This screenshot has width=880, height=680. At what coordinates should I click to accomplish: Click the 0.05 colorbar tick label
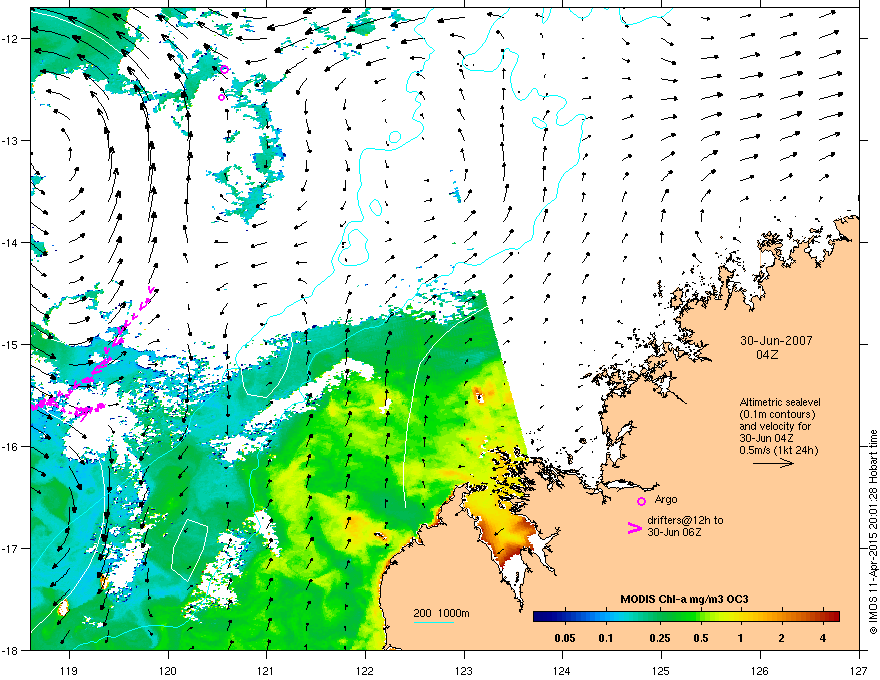point(565,638)
